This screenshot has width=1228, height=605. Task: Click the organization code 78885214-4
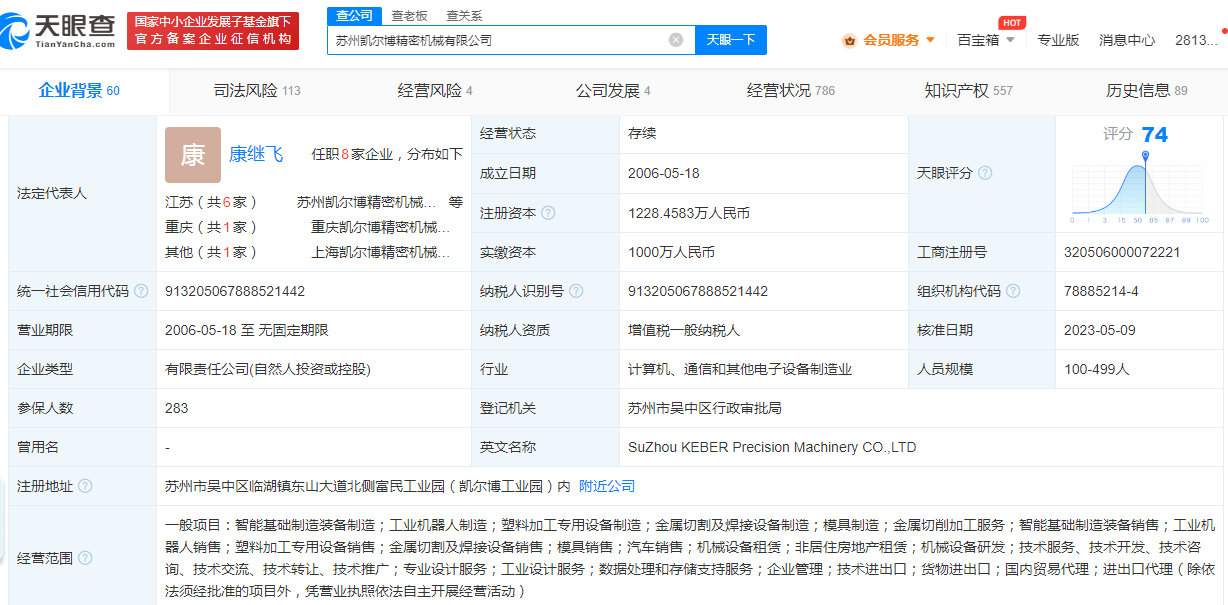pyautogui.click(x=1101, y=291)
